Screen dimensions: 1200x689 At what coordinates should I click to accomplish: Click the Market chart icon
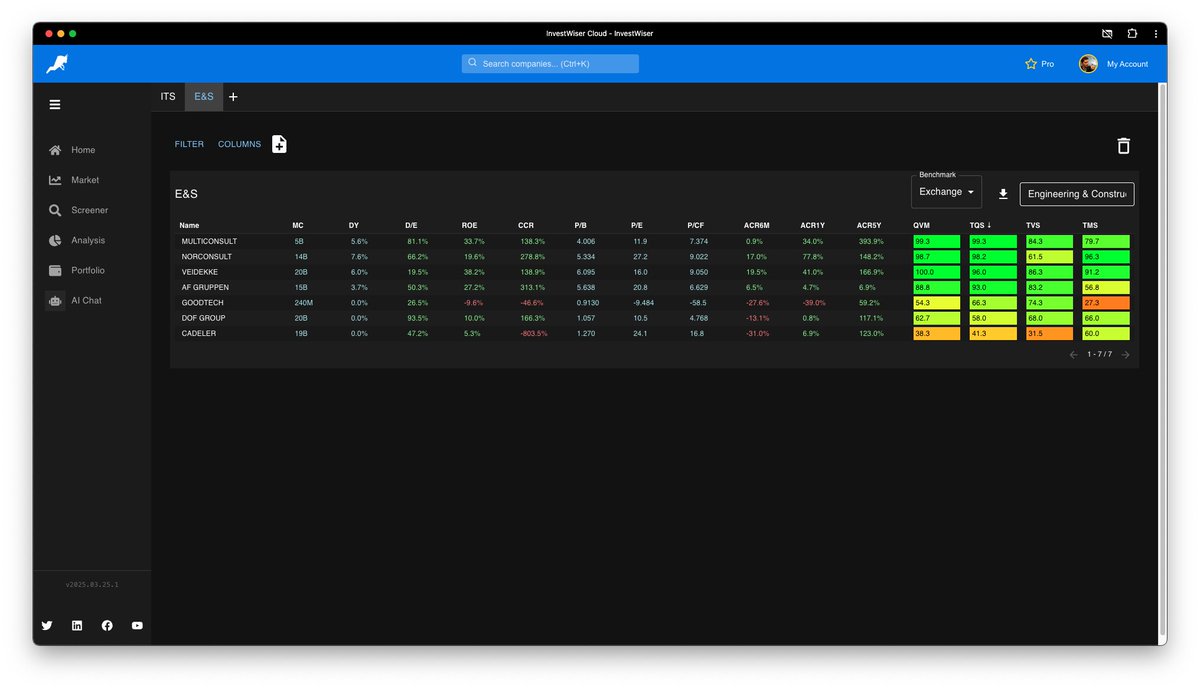(55, 180)
